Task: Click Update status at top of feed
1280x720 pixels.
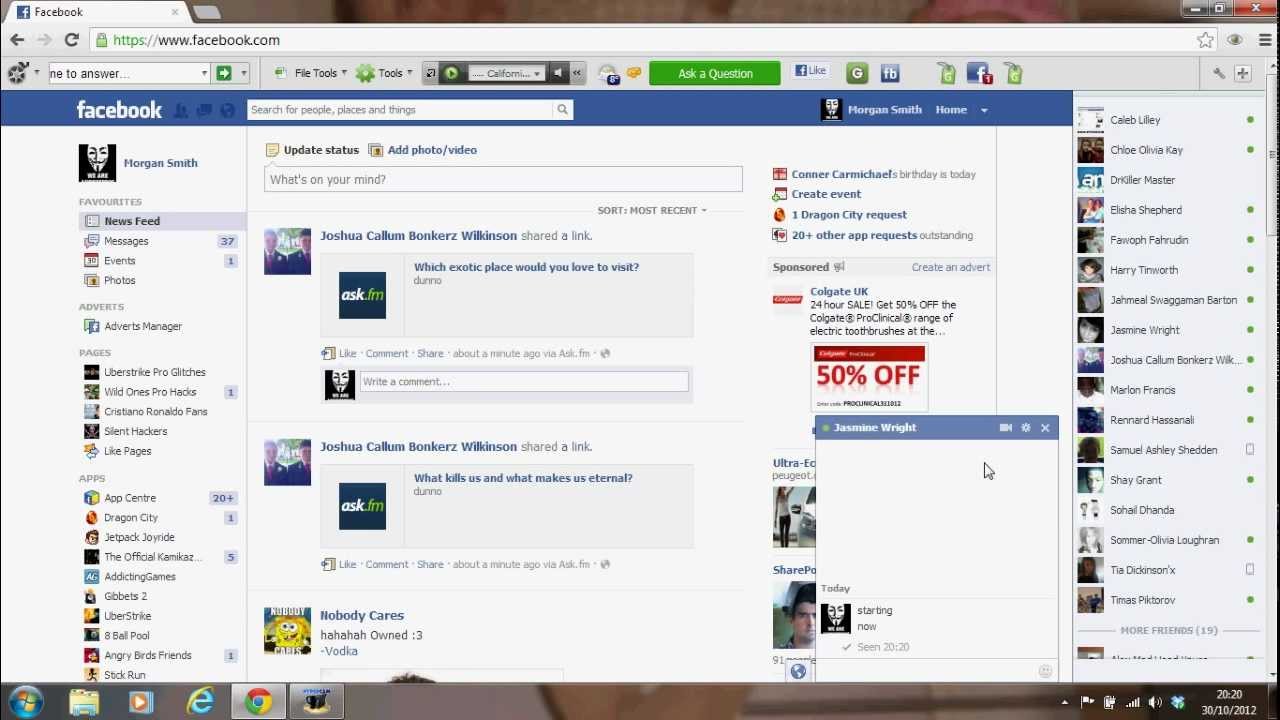Action: [321, 150]
